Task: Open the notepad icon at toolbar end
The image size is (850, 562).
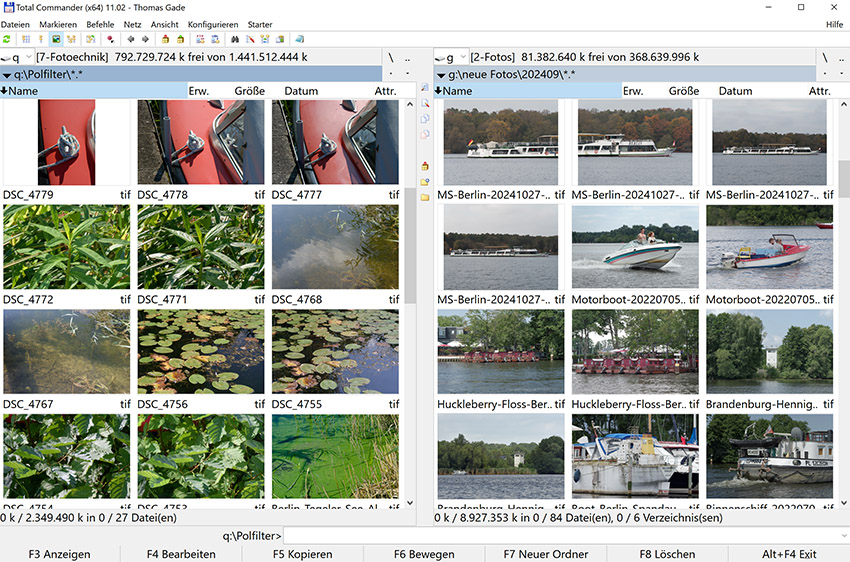Action: (x=300, y=39)
